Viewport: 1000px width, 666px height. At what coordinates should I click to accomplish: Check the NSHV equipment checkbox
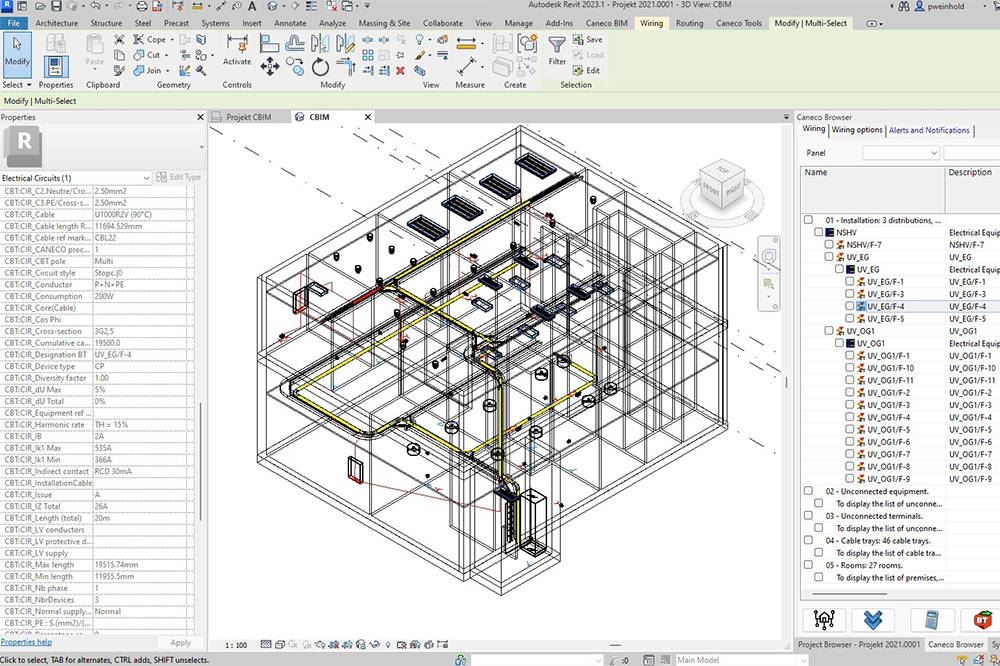[818, 232]
